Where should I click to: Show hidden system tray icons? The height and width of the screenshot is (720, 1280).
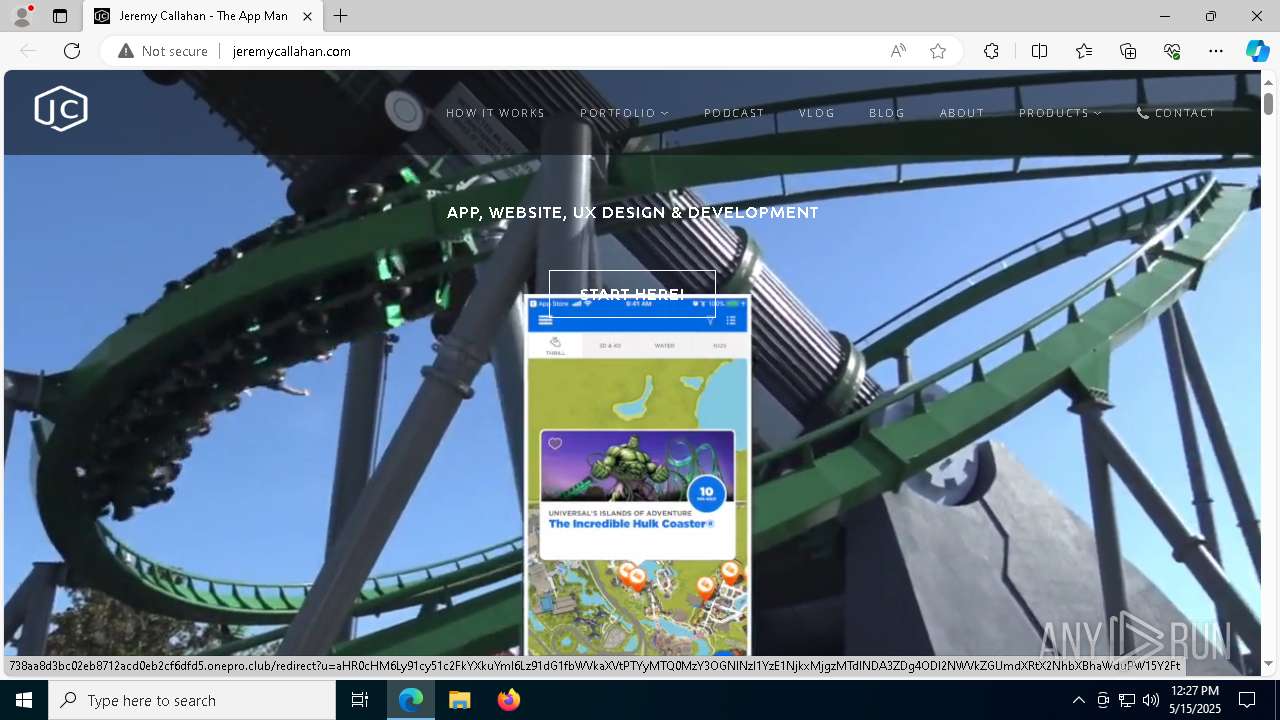1078,700
